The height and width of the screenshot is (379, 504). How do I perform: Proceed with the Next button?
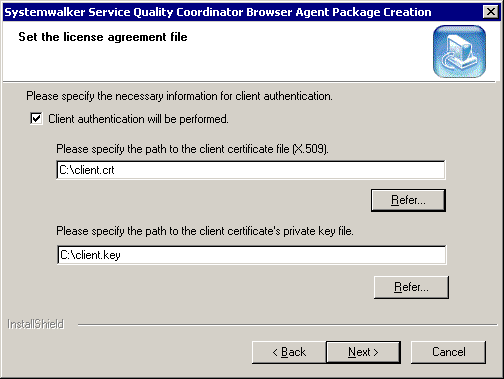[x=363, y=352]
